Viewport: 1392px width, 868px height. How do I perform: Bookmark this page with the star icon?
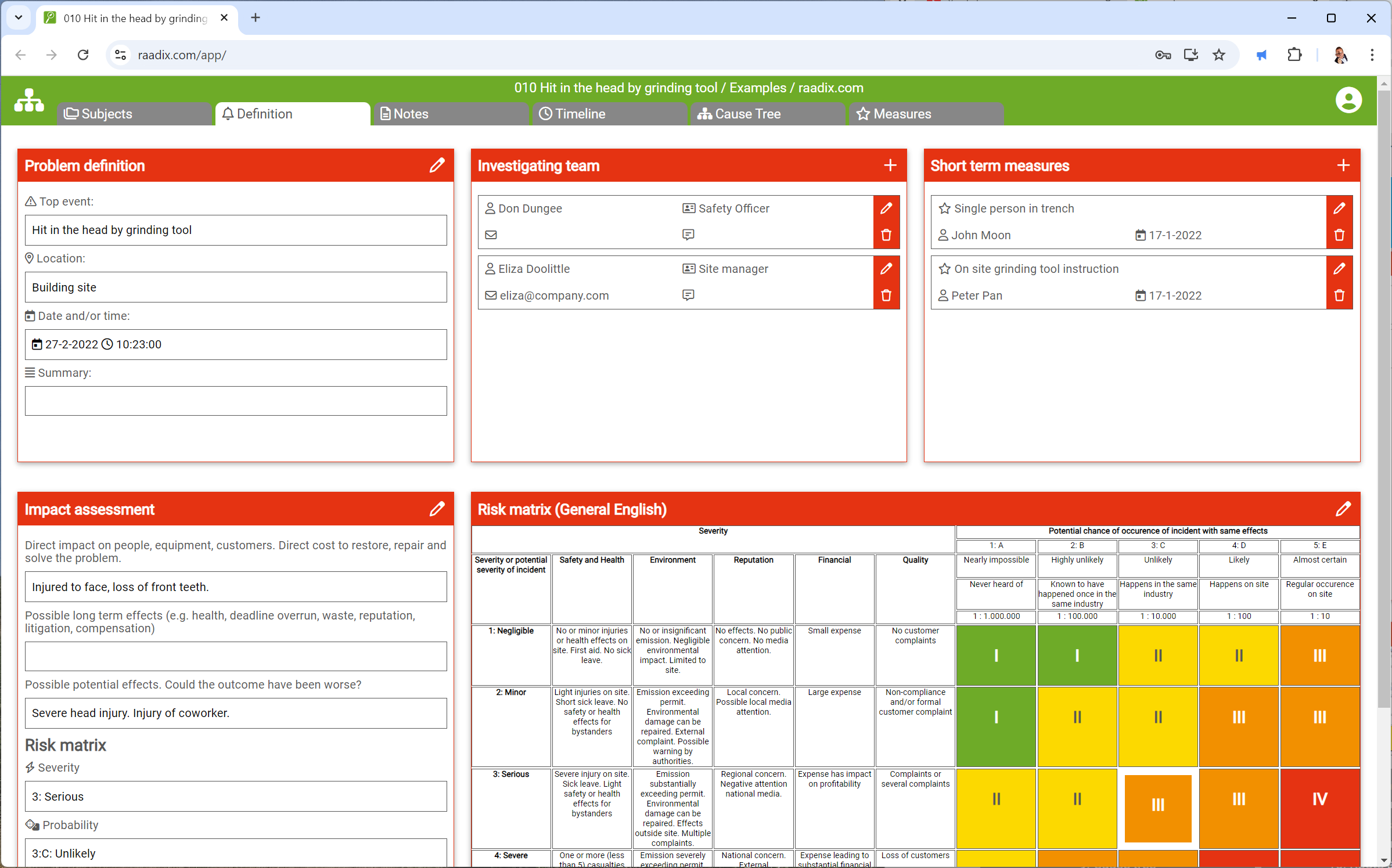click(x=1218, y=55)
